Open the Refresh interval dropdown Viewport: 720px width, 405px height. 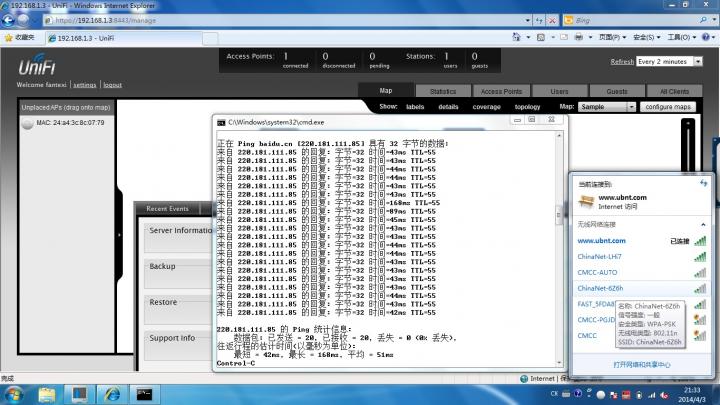tap(698, 62)
